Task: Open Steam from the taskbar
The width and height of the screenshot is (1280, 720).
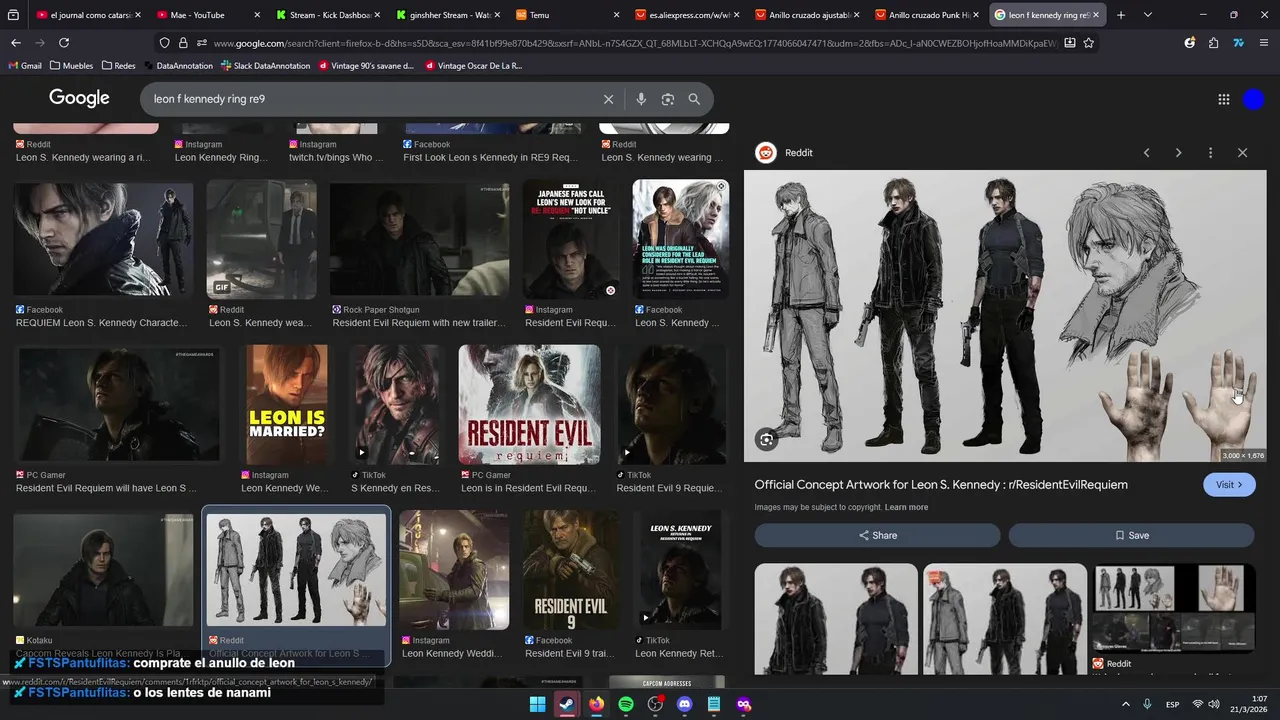Action: pos(567,704)
